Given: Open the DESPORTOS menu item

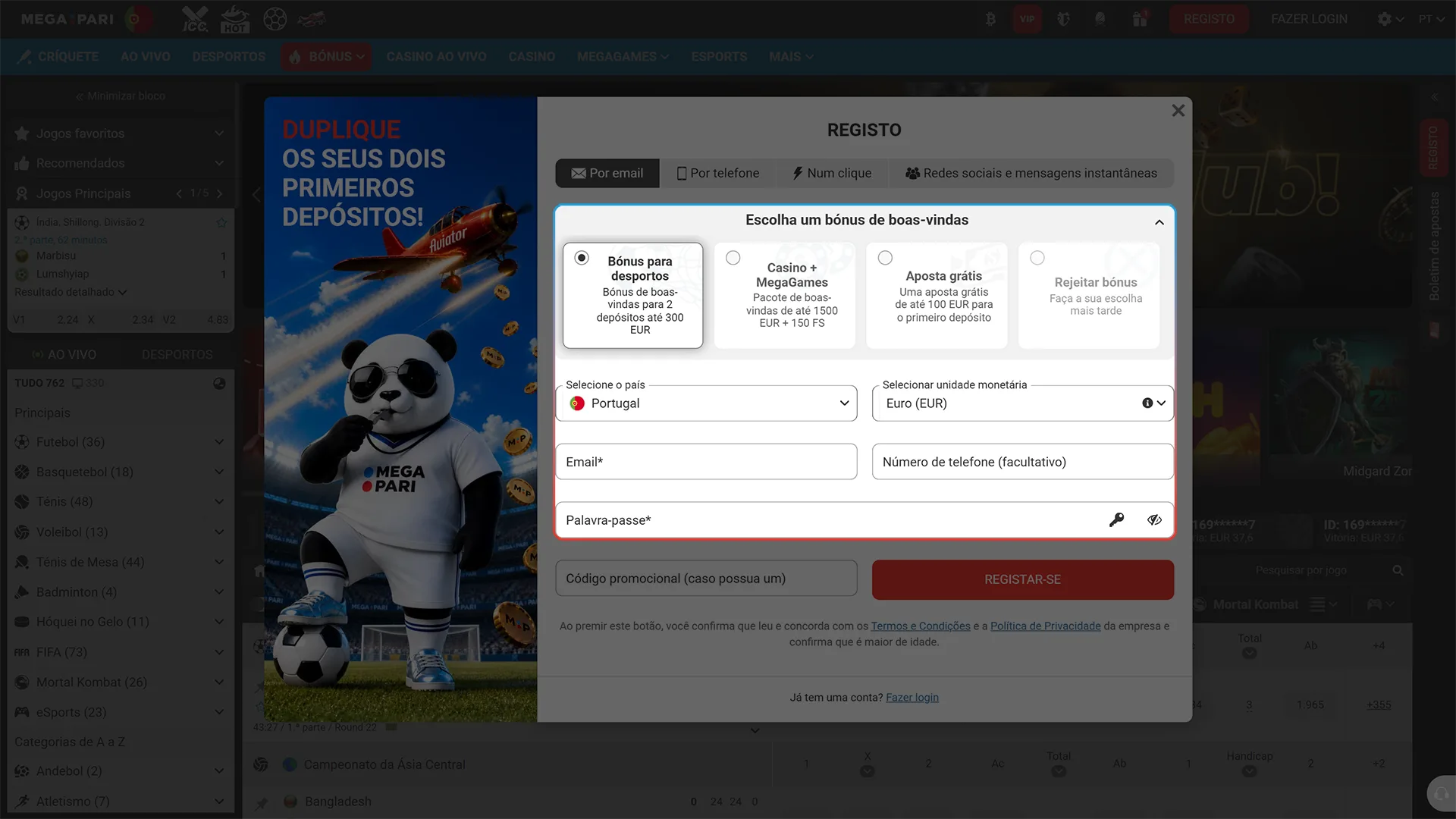Looking at the screenshot, I should [229, 57].
